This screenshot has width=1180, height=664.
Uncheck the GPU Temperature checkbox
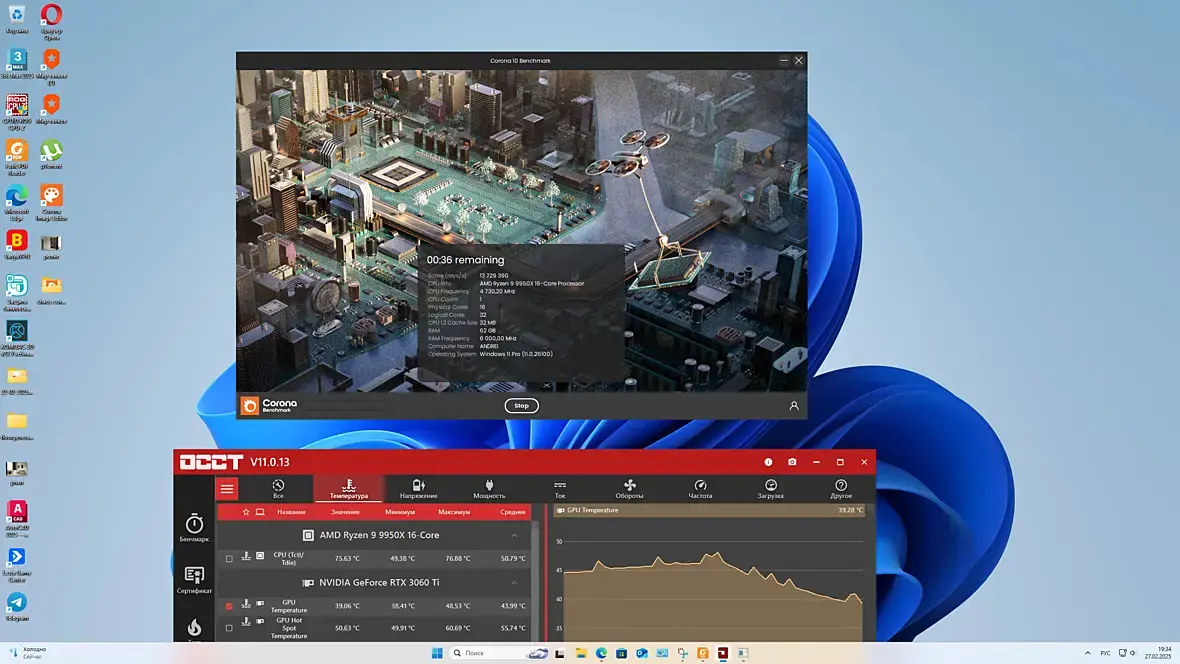coord(229,606)
